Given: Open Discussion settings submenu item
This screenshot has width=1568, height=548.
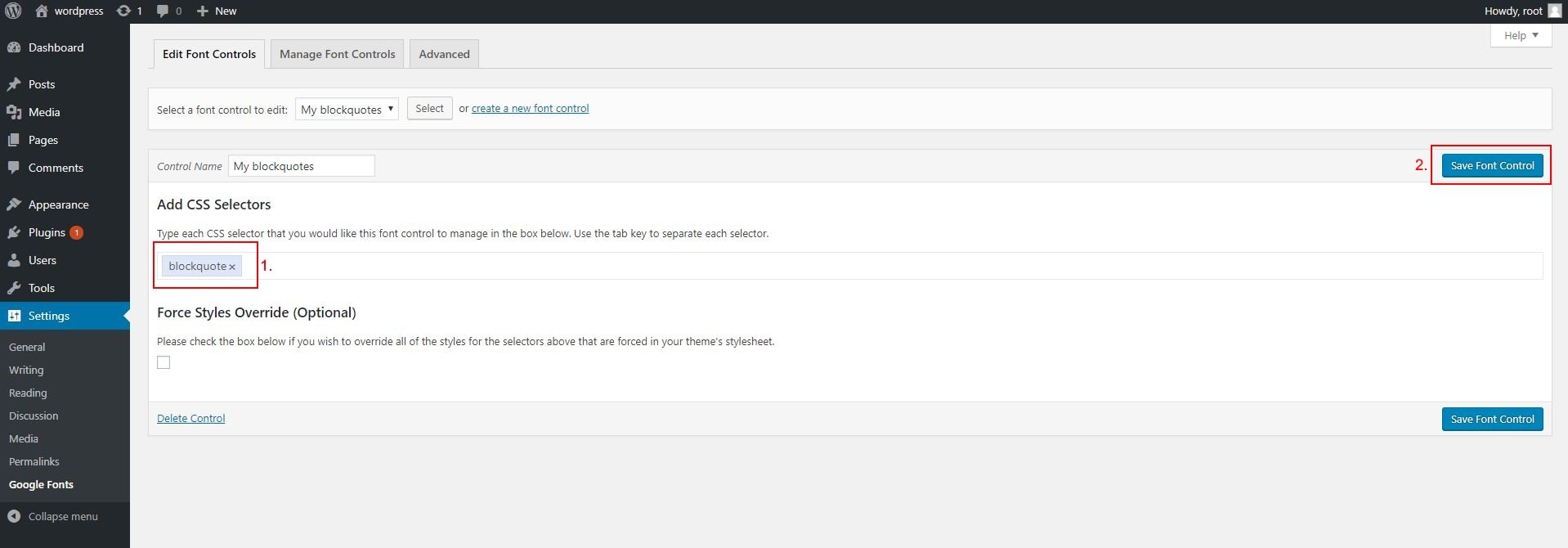Looking at the screenshot, I should click(34, 415).
